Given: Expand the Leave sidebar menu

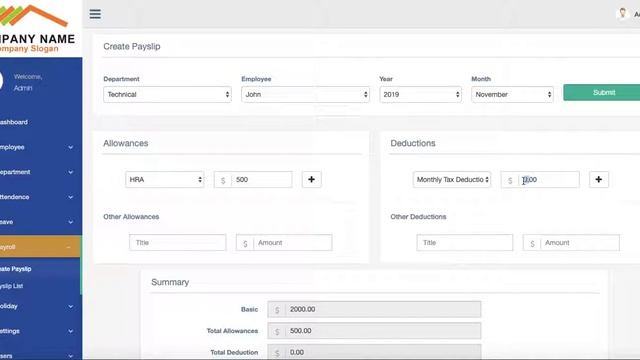Looking at the screenshot, I should [x=40, y=222].
